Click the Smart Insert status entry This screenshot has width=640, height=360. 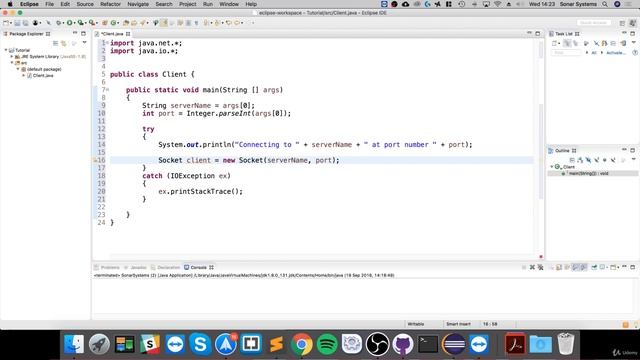458,324
